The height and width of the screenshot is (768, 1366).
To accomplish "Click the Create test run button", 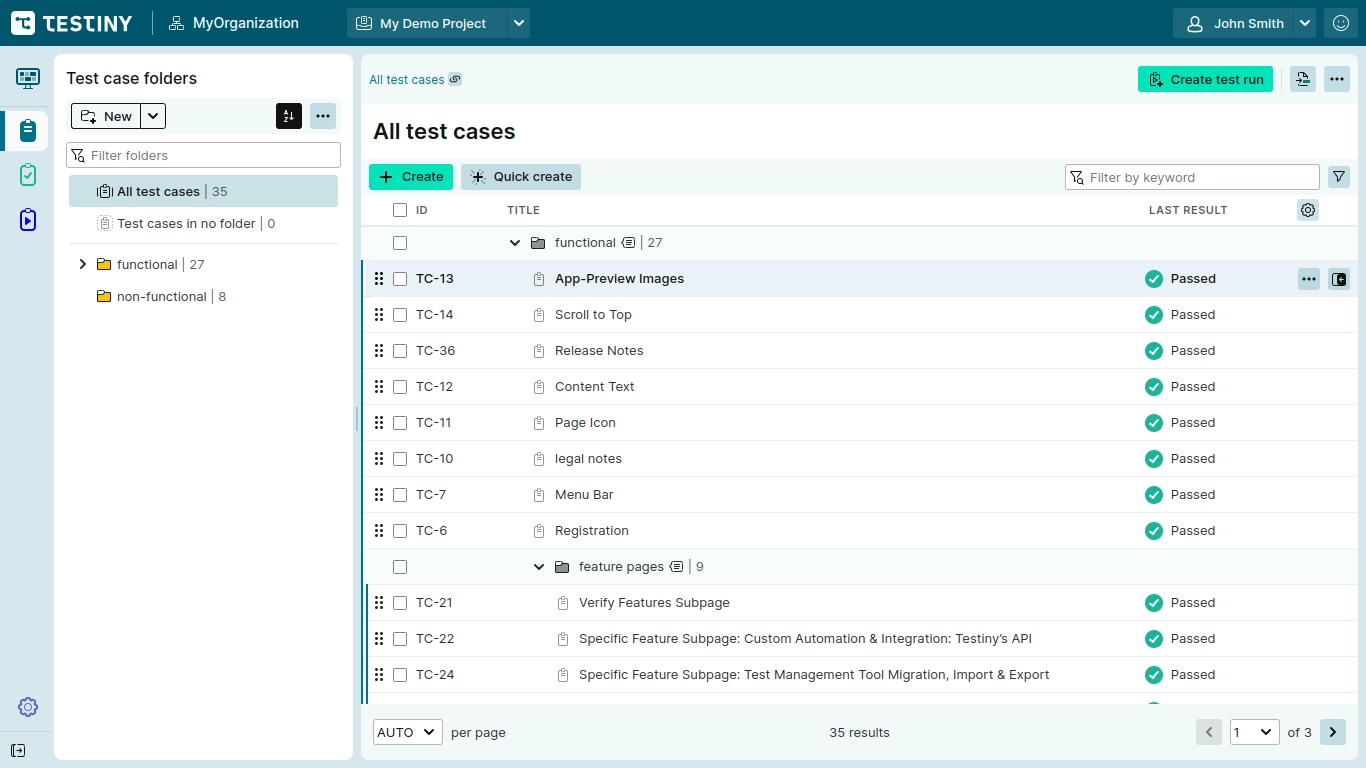I will coord(1205,79).
